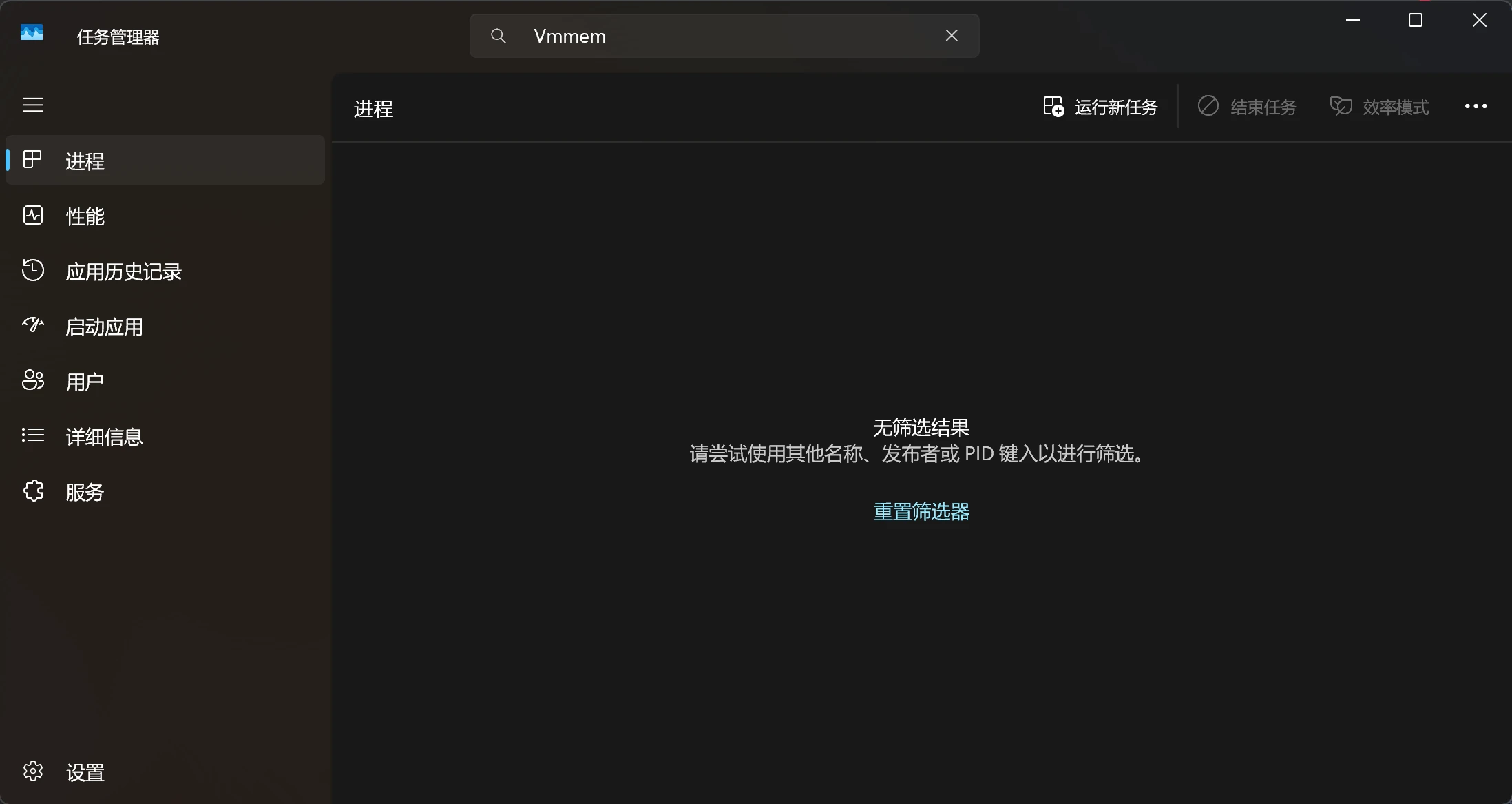Switch to Details (详细信息) list icon
1512x804 pixels.
click(x=33, y=435)
